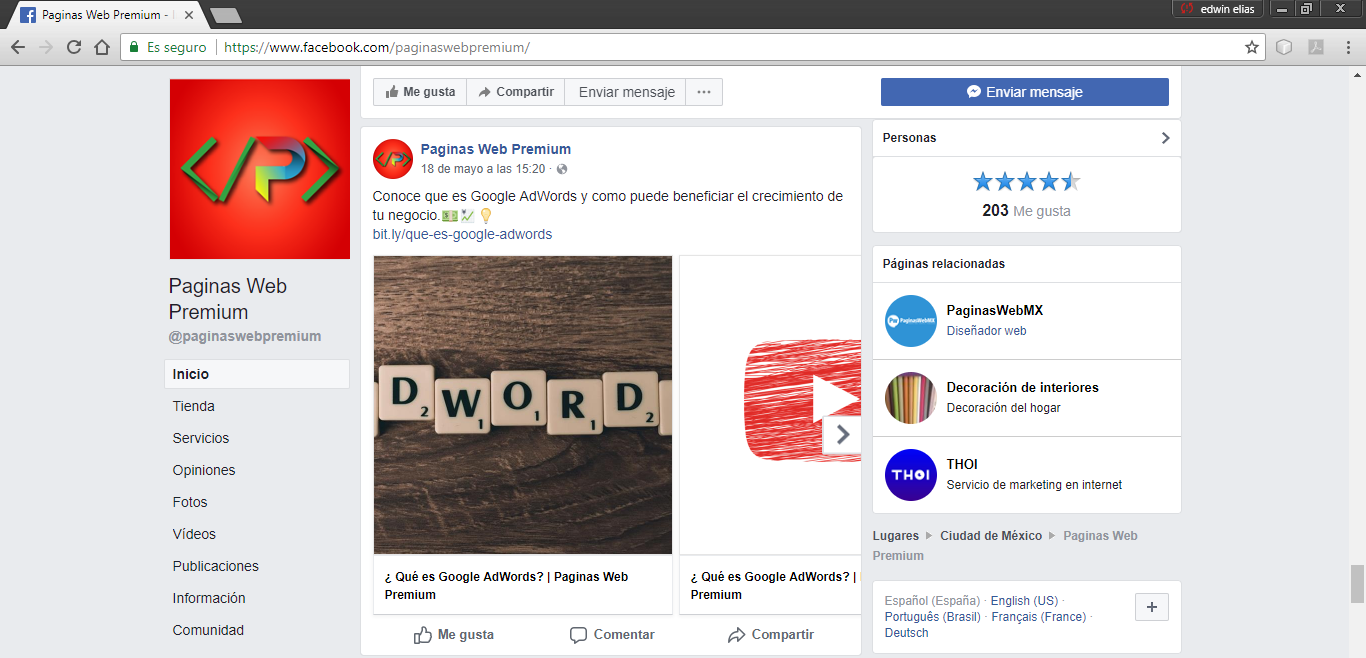The height and width of the screenshot is (658, 1366).
Task: Switch language to Deutsch
Action: point(907,633)
